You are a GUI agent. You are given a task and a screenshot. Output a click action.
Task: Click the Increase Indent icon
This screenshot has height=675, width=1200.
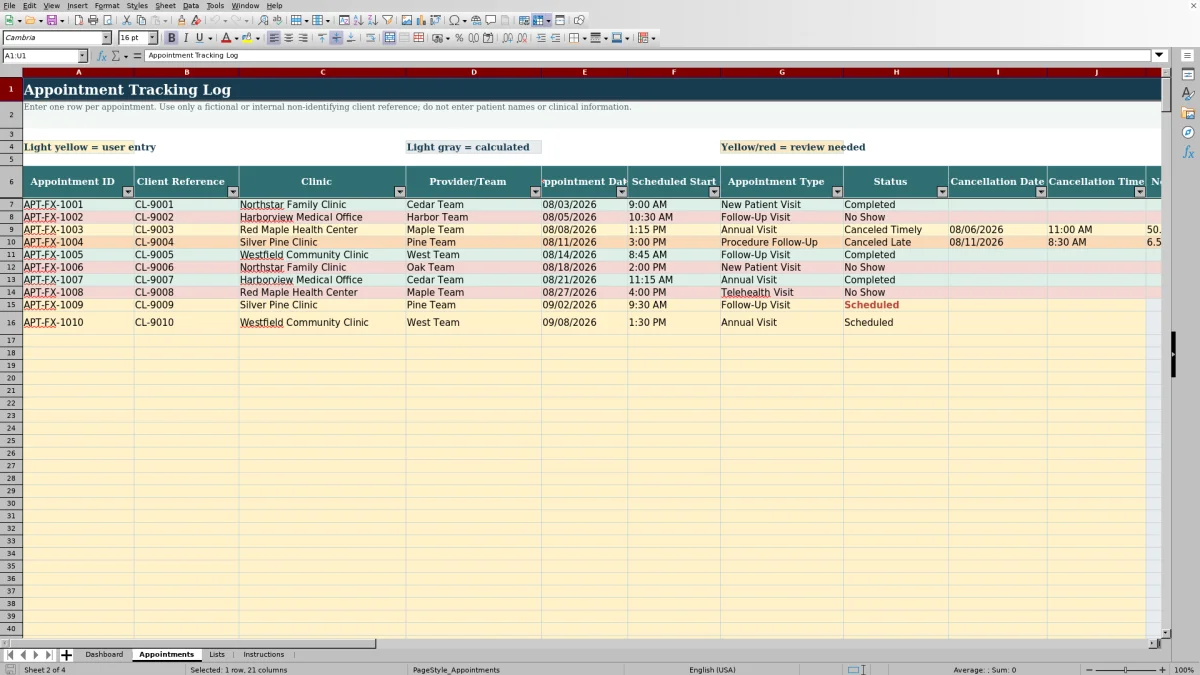[x=541, y=38]
